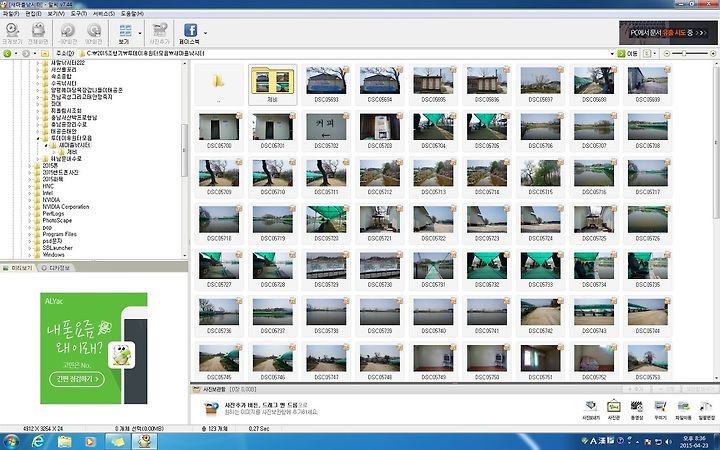This screenshot has height=450, width=720.
Task: Open Windows Explorer taskbar icon
Action: coord(65,441)
